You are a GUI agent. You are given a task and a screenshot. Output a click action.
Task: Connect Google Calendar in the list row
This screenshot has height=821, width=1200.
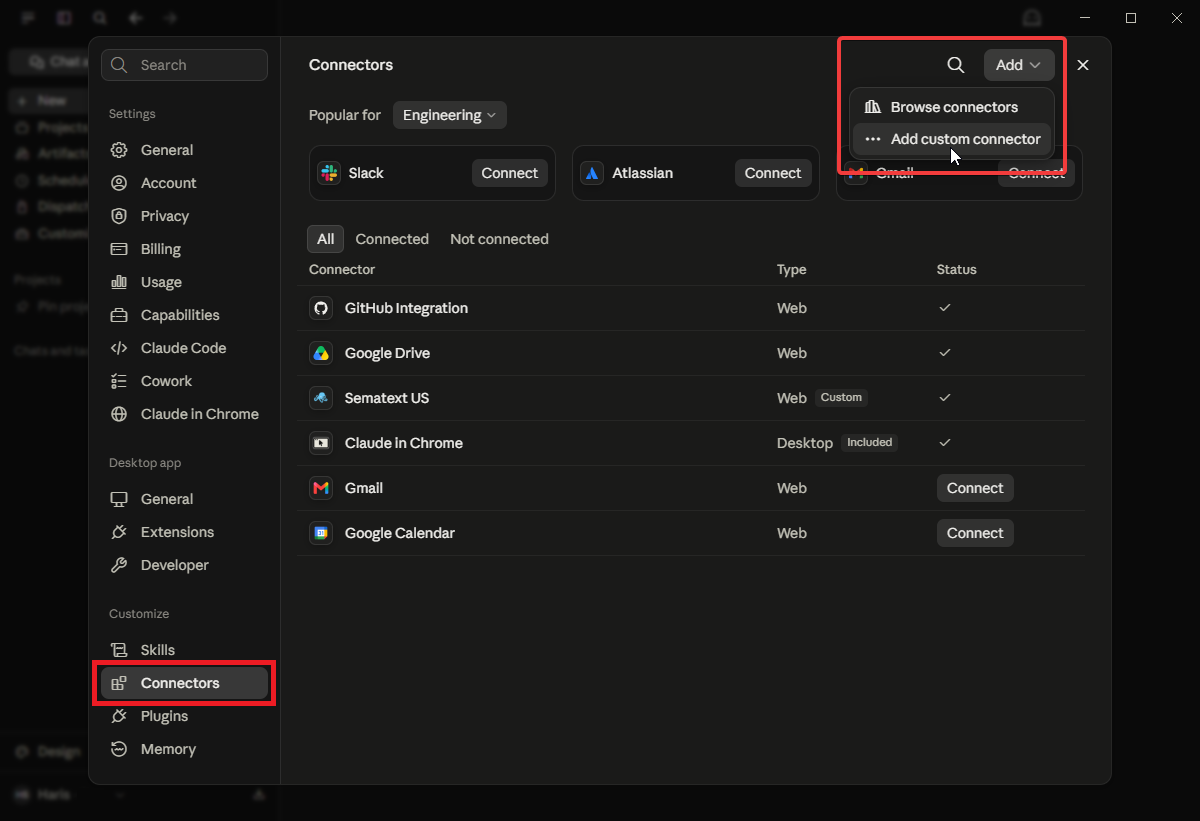pos(975,533)
